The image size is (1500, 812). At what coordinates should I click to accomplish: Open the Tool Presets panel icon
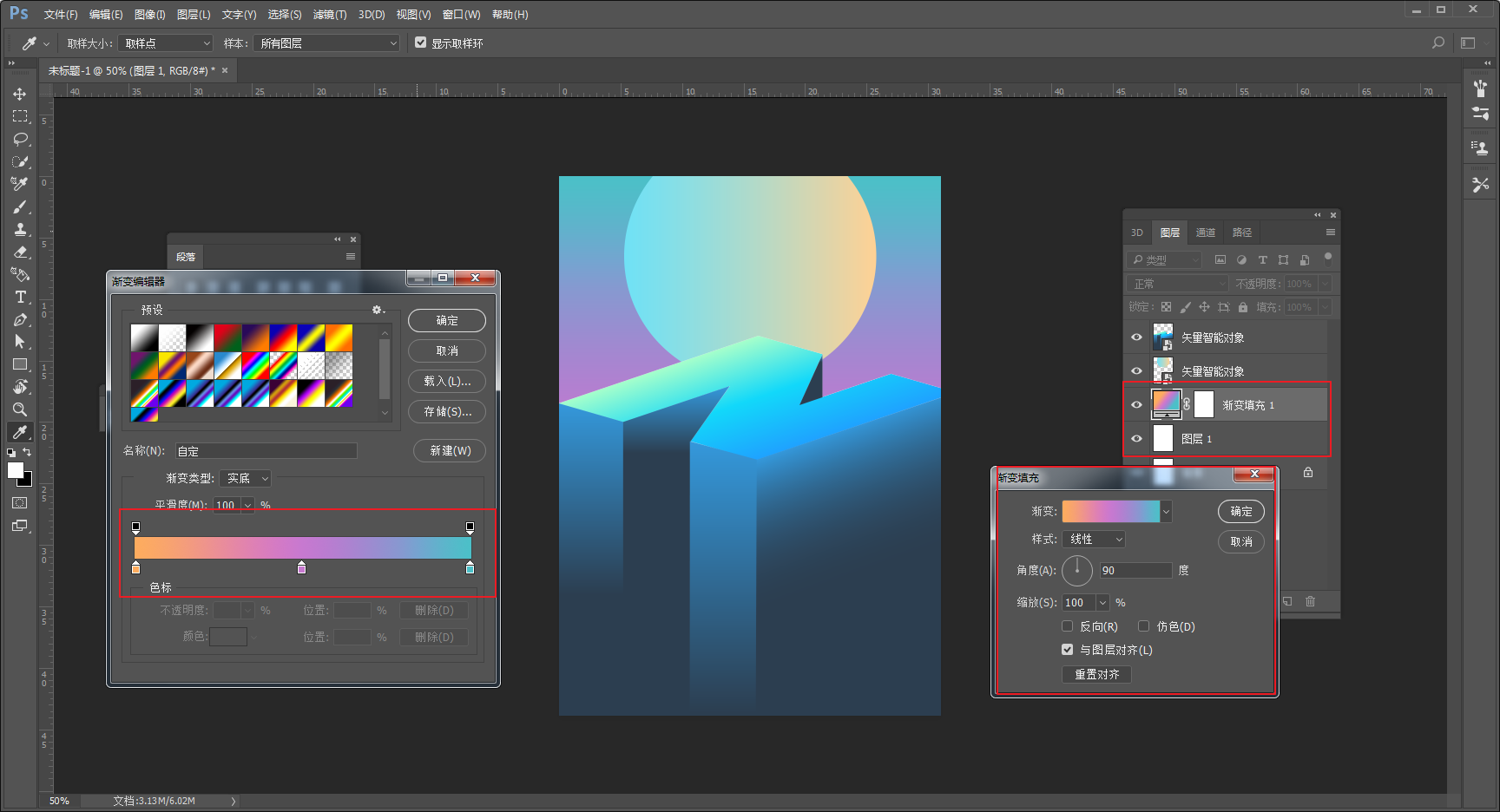tap(1481, 184)
